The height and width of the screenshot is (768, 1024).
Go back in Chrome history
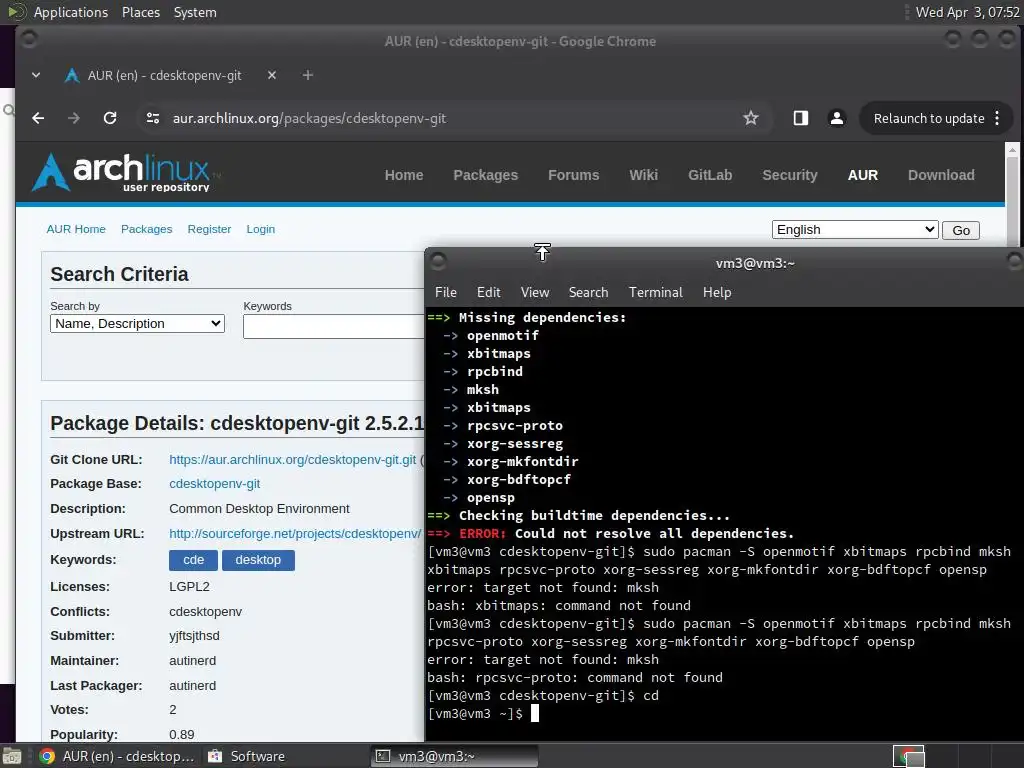point(39,118)
